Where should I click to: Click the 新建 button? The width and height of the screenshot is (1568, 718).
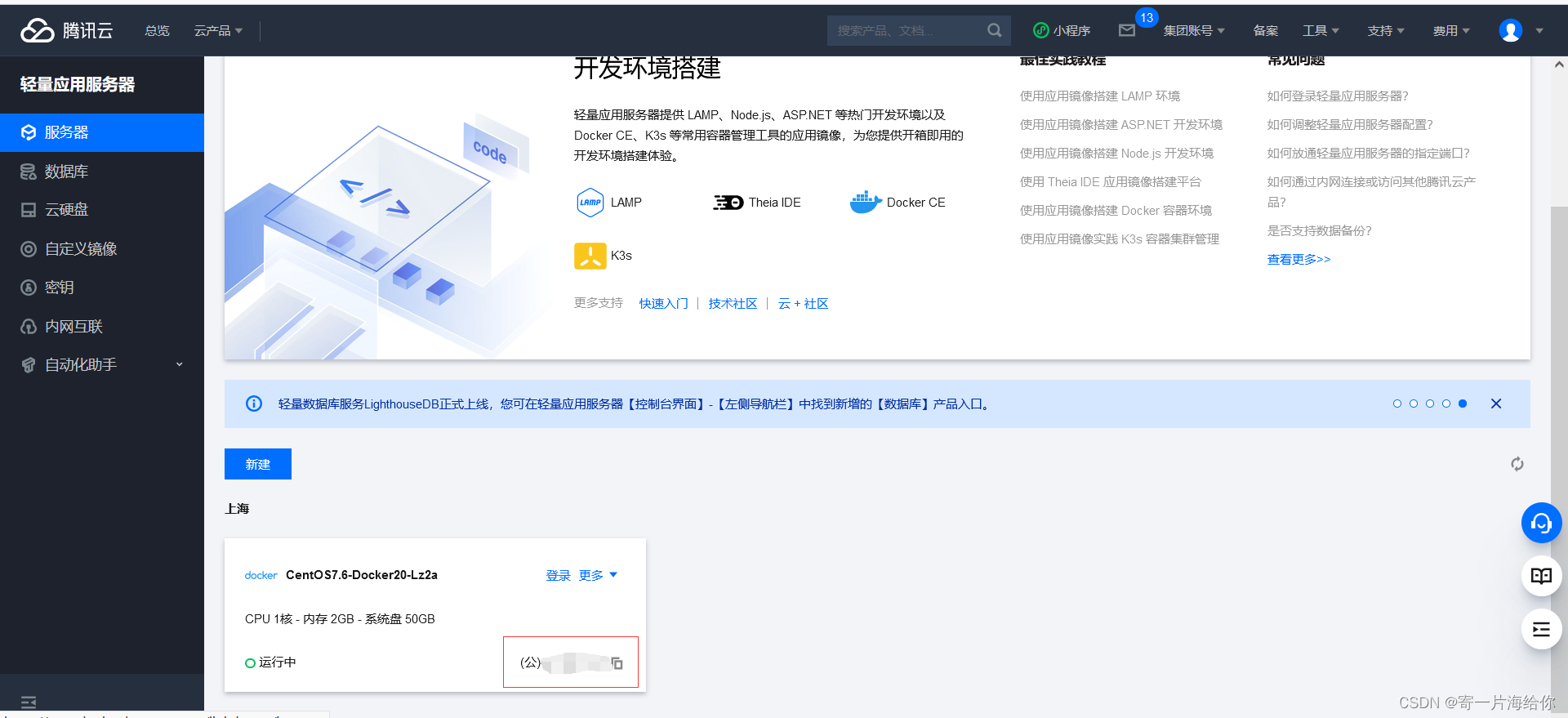click(x=258, y=464)
